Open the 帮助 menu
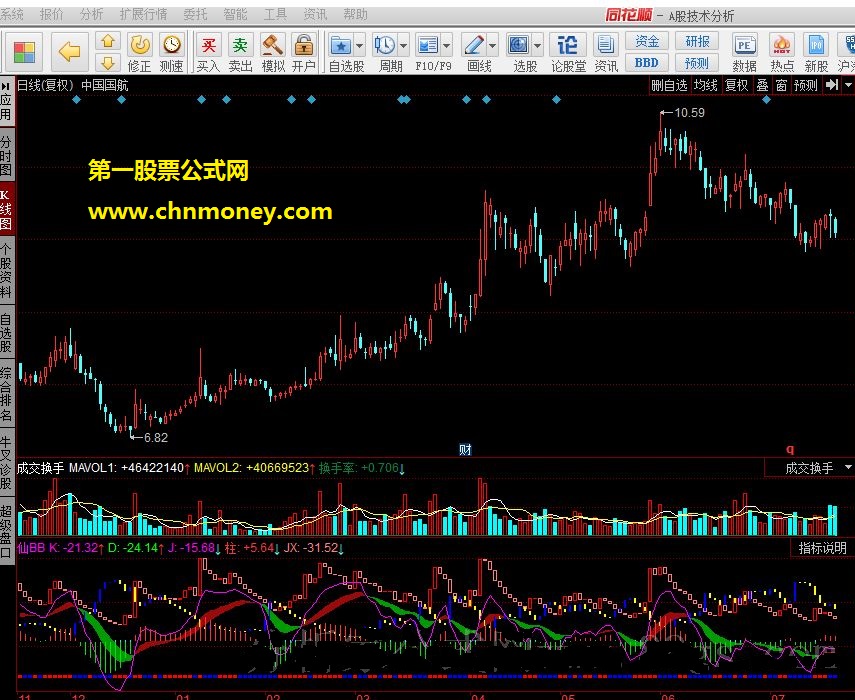855x700 pixels. click(x=355, y=15)
